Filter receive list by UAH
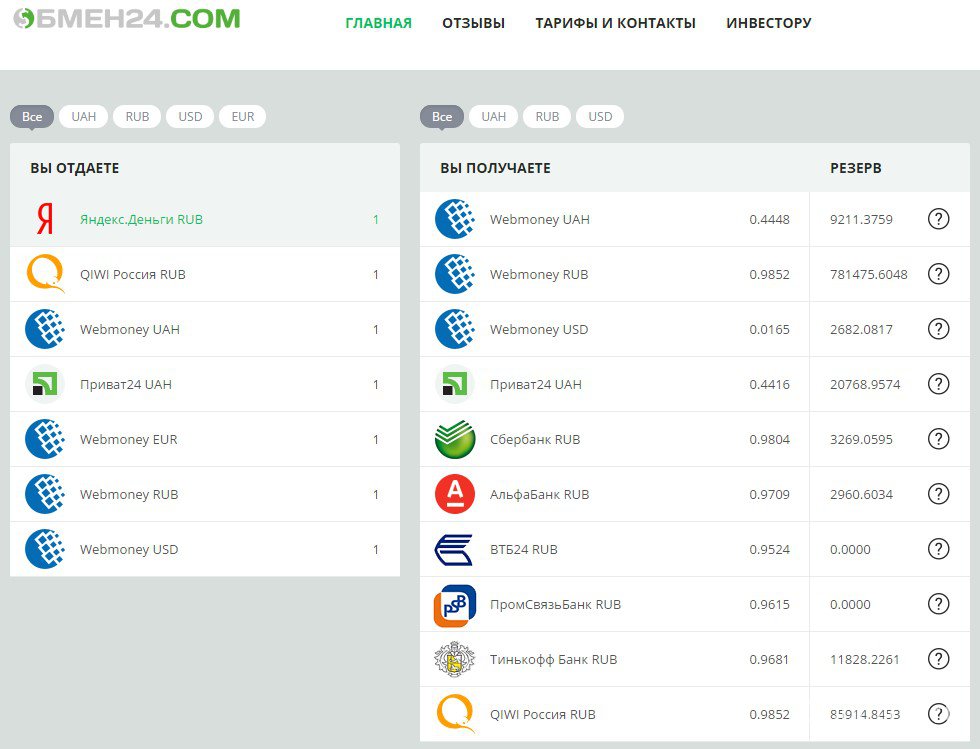The image size is (980, 749). click(x=494, y=116)
